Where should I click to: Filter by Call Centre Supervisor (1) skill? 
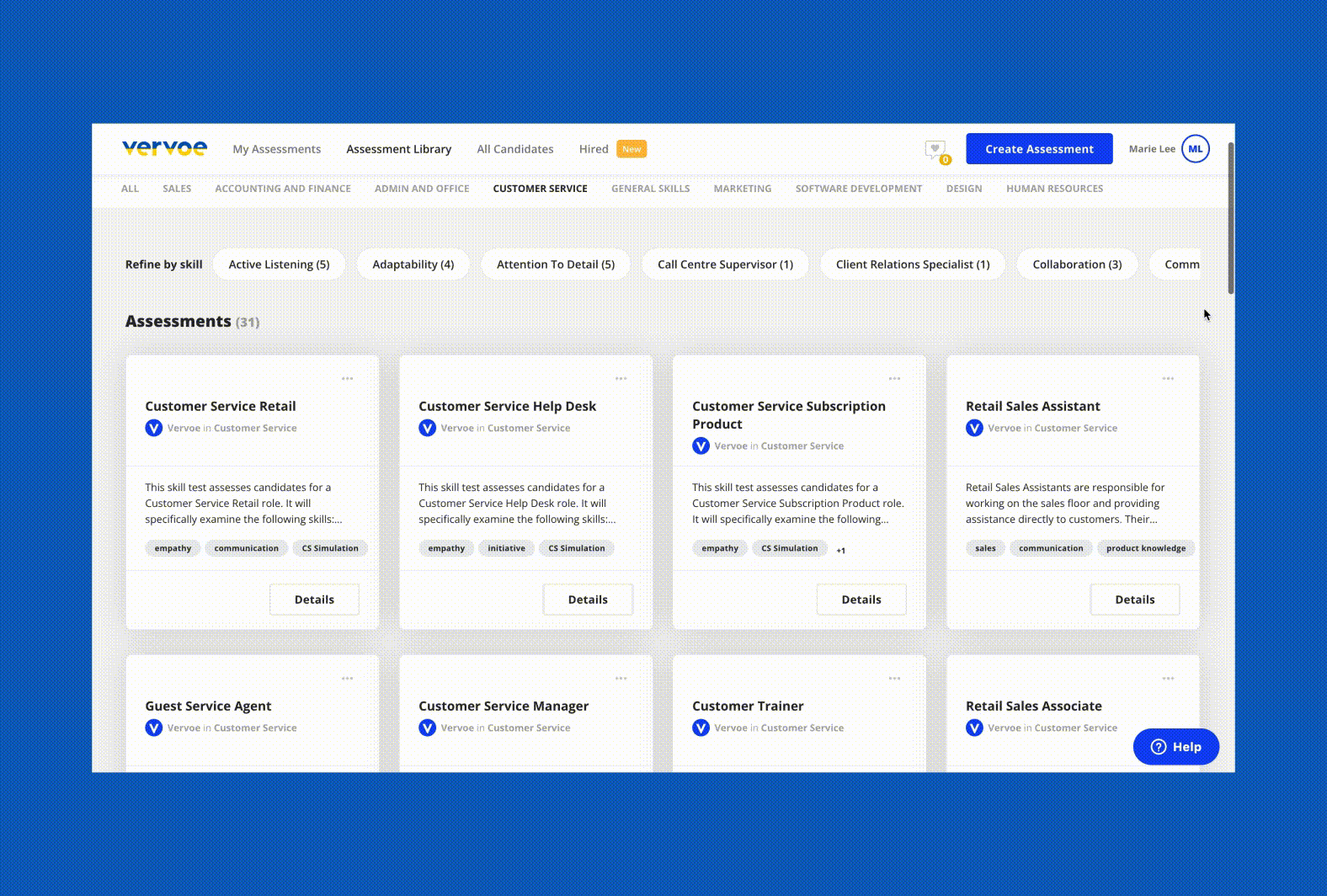[725, 264]
